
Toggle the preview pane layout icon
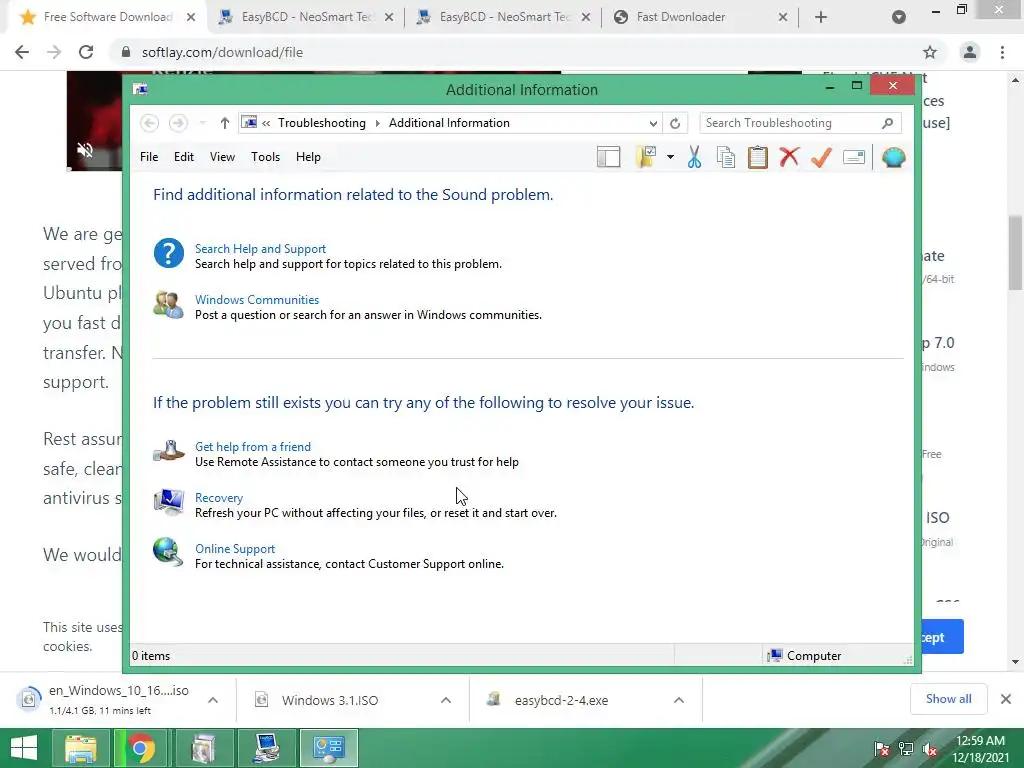point(608,157)
